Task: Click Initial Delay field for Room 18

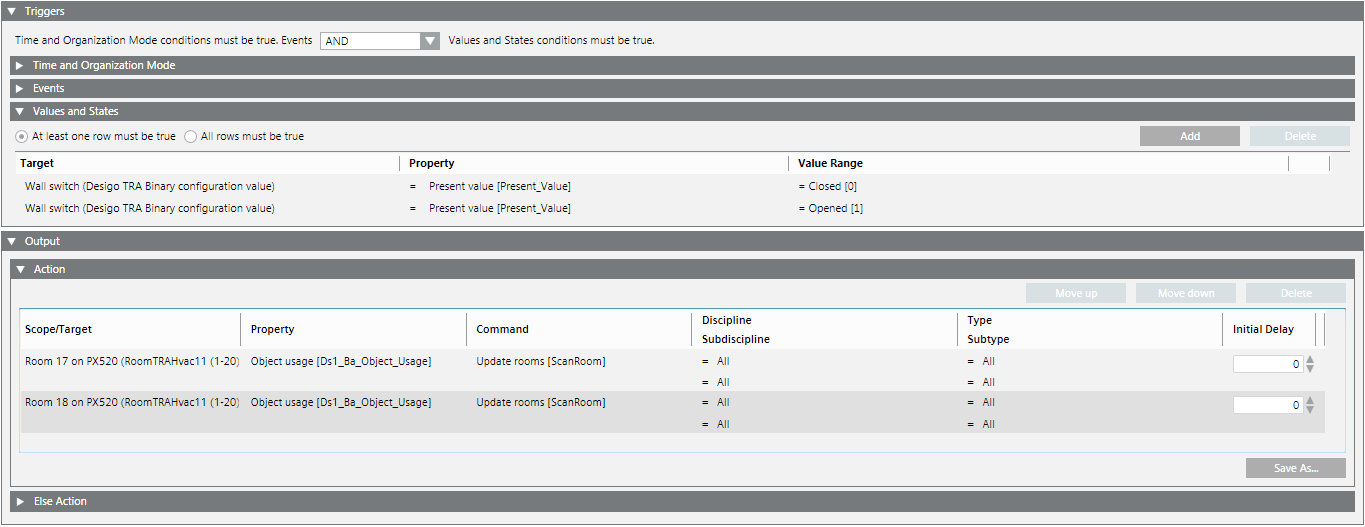Action: tap(1267, 405)
